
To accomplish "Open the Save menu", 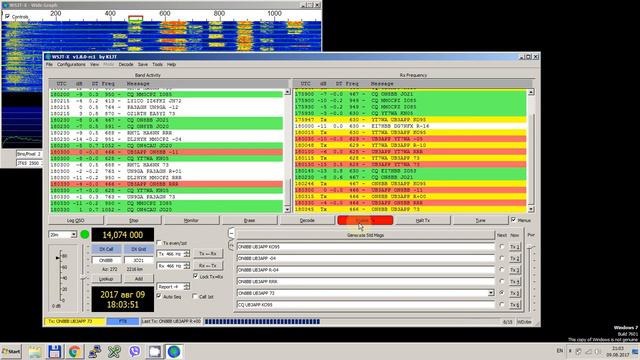I will (143, 64).
